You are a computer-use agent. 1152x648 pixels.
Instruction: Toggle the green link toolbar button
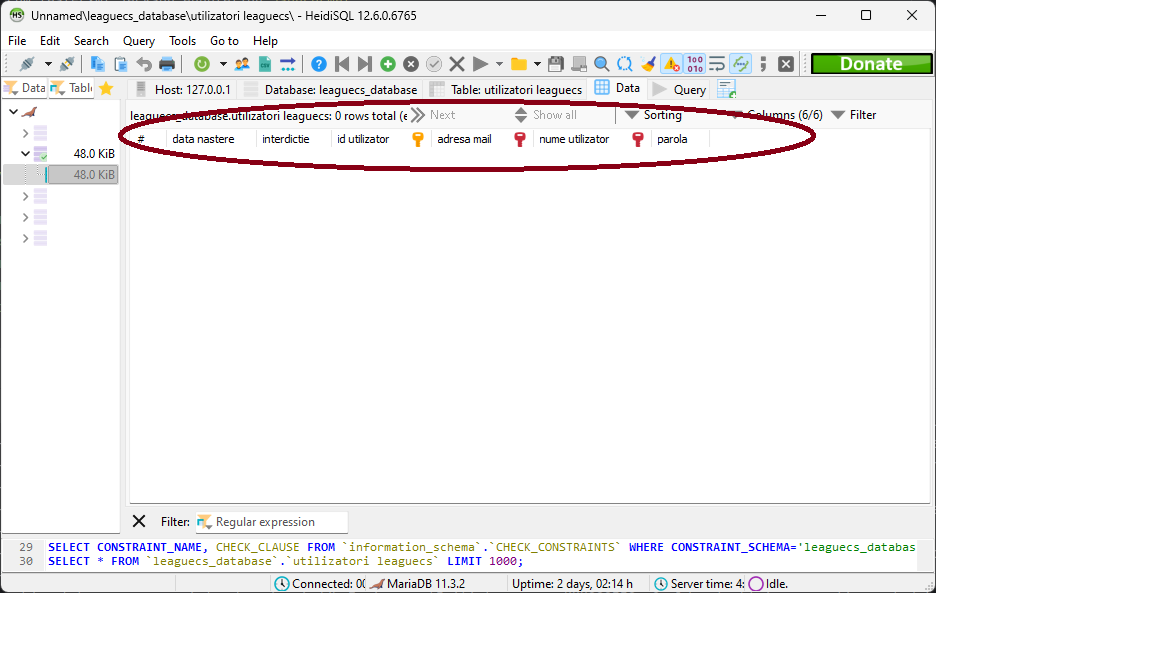coord(741,64)
